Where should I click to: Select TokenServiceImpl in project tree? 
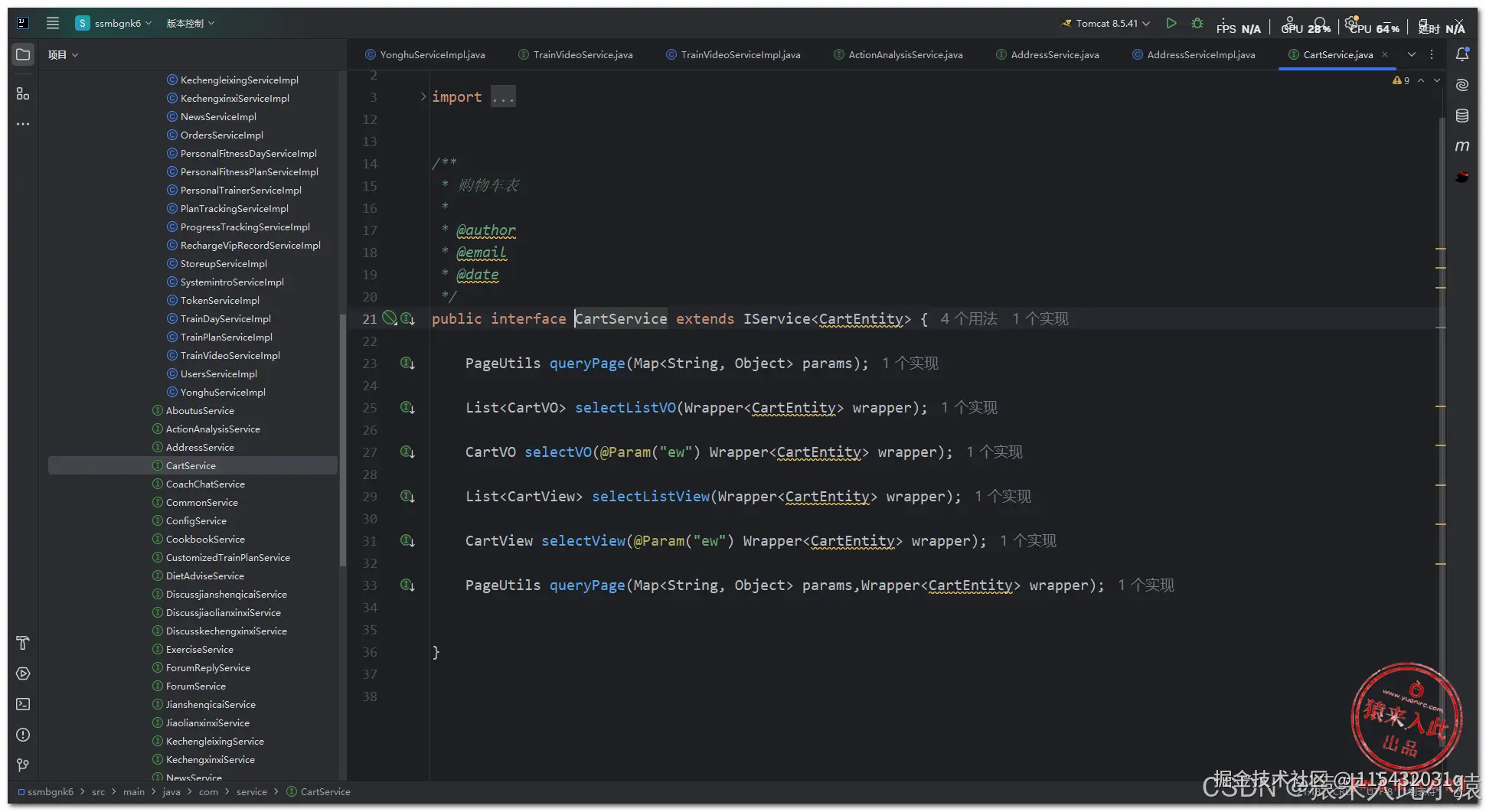(220, 300)
